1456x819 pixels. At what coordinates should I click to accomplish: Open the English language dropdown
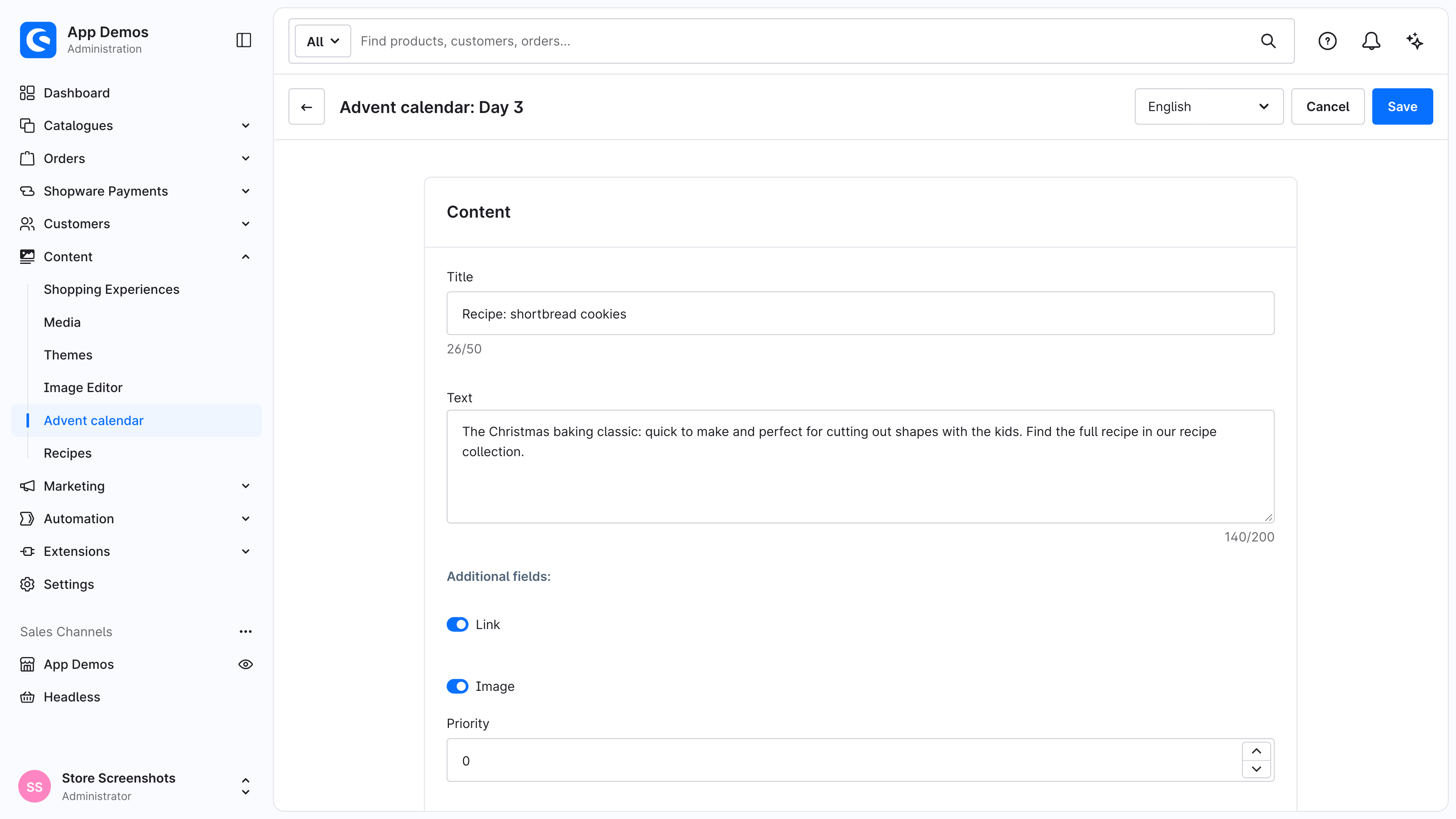(1208, 106)
